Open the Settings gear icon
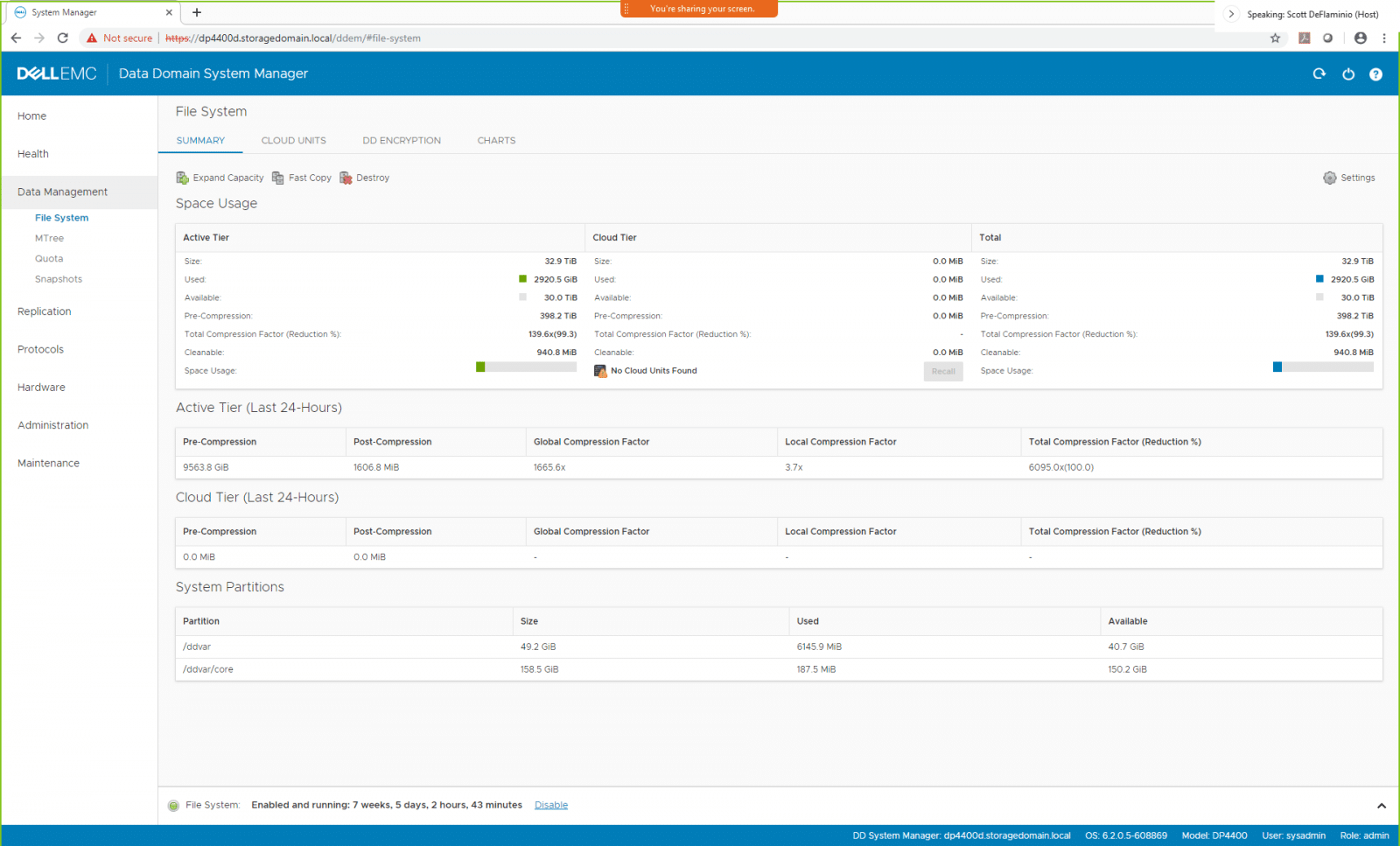This screenshot has height=846, width=1400. 1330,178
